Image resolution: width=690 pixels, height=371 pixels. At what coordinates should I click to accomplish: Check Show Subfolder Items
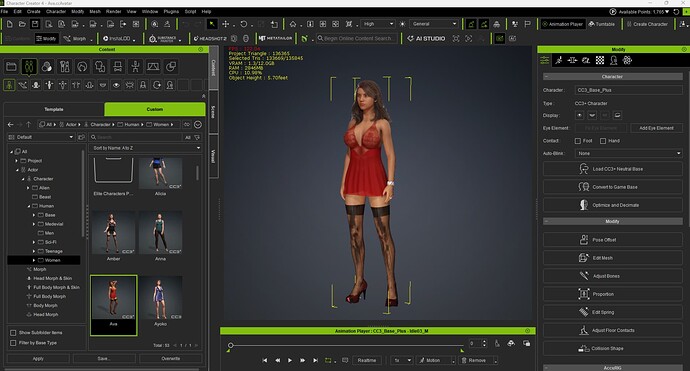[x=13, y=333]
